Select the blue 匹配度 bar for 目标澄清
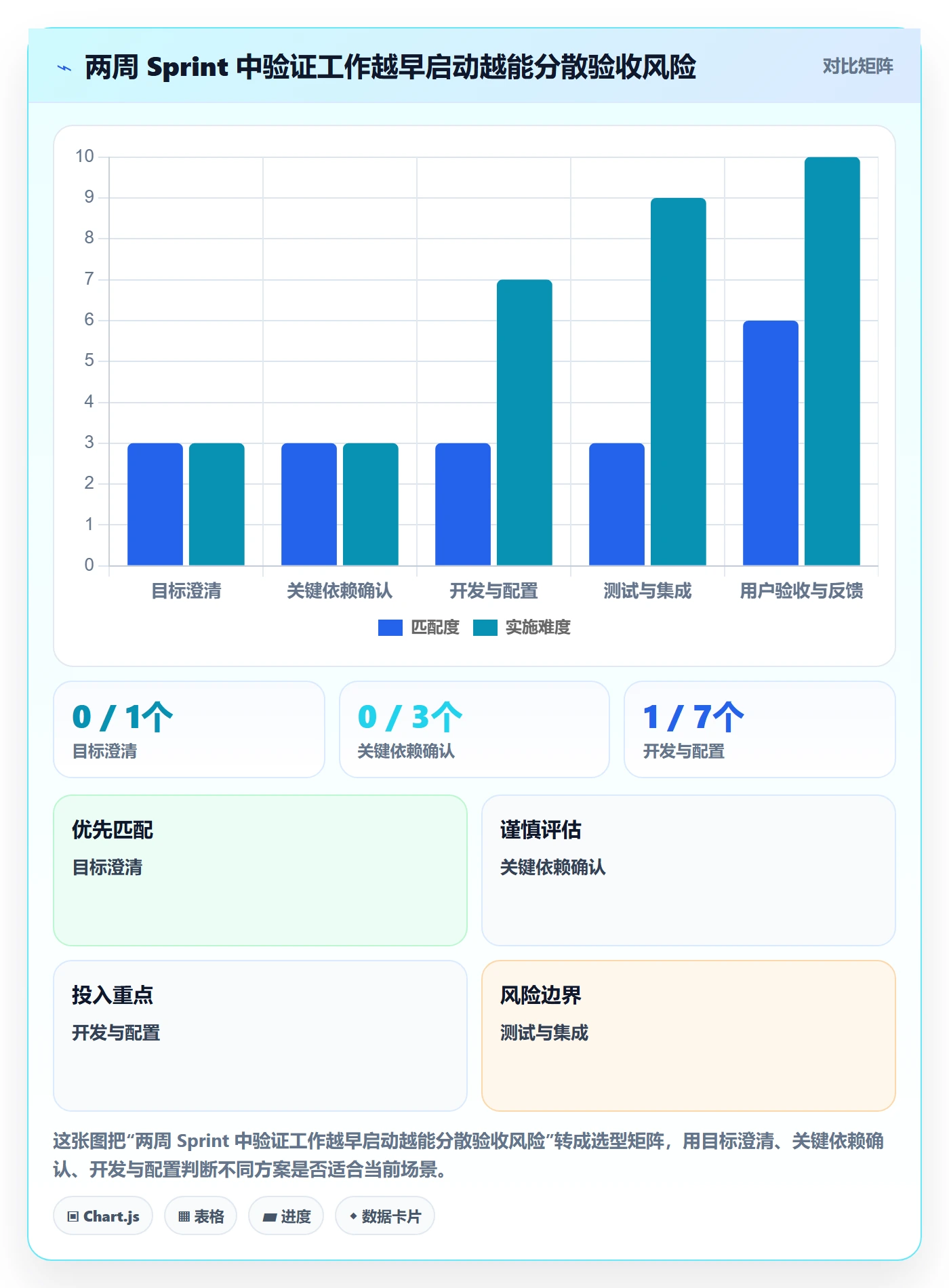This screenshot has width=949, height=1288. point(155,504)
